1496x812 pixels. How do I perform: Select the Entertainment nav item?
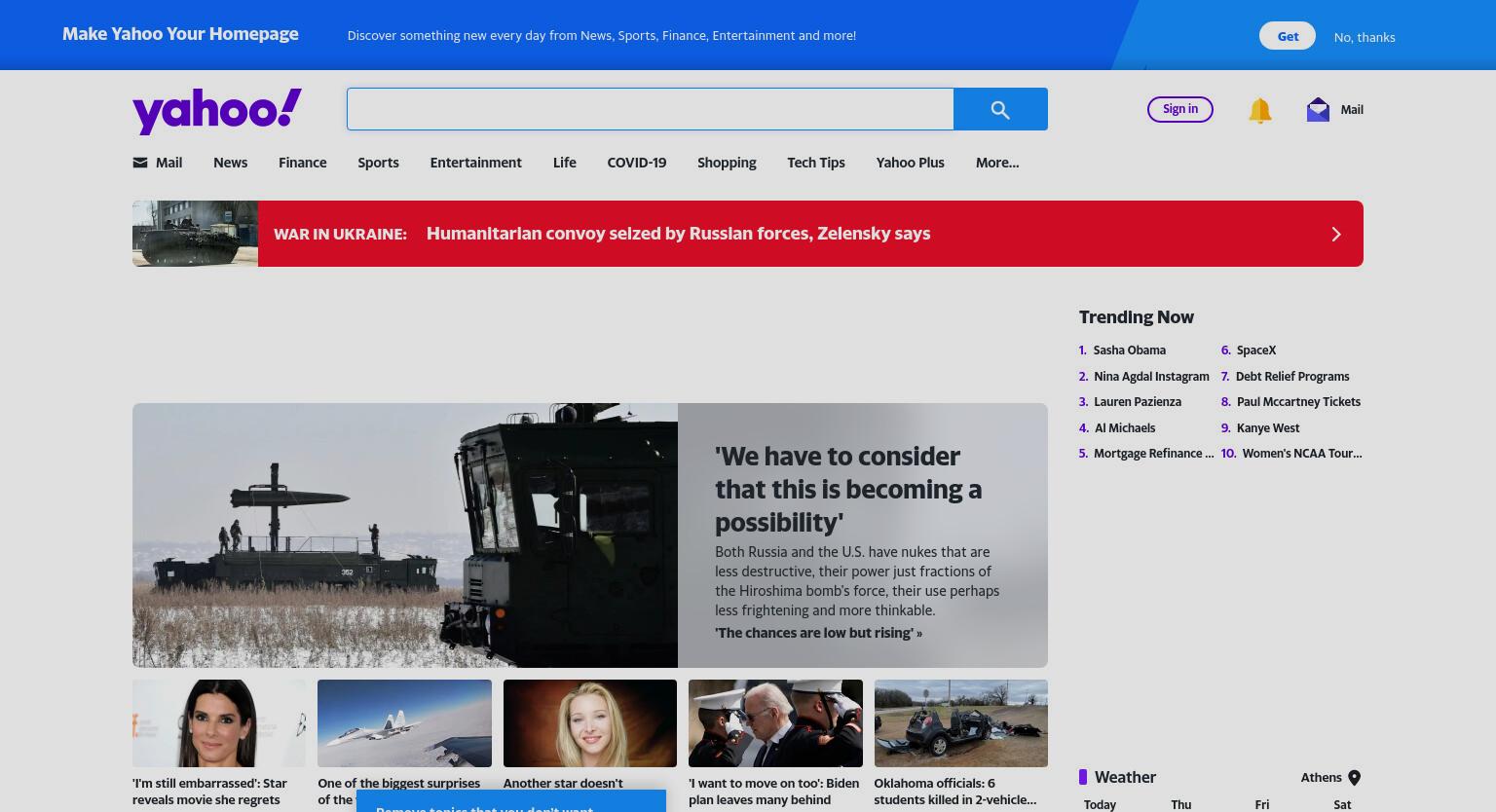[x=475, y=163]
